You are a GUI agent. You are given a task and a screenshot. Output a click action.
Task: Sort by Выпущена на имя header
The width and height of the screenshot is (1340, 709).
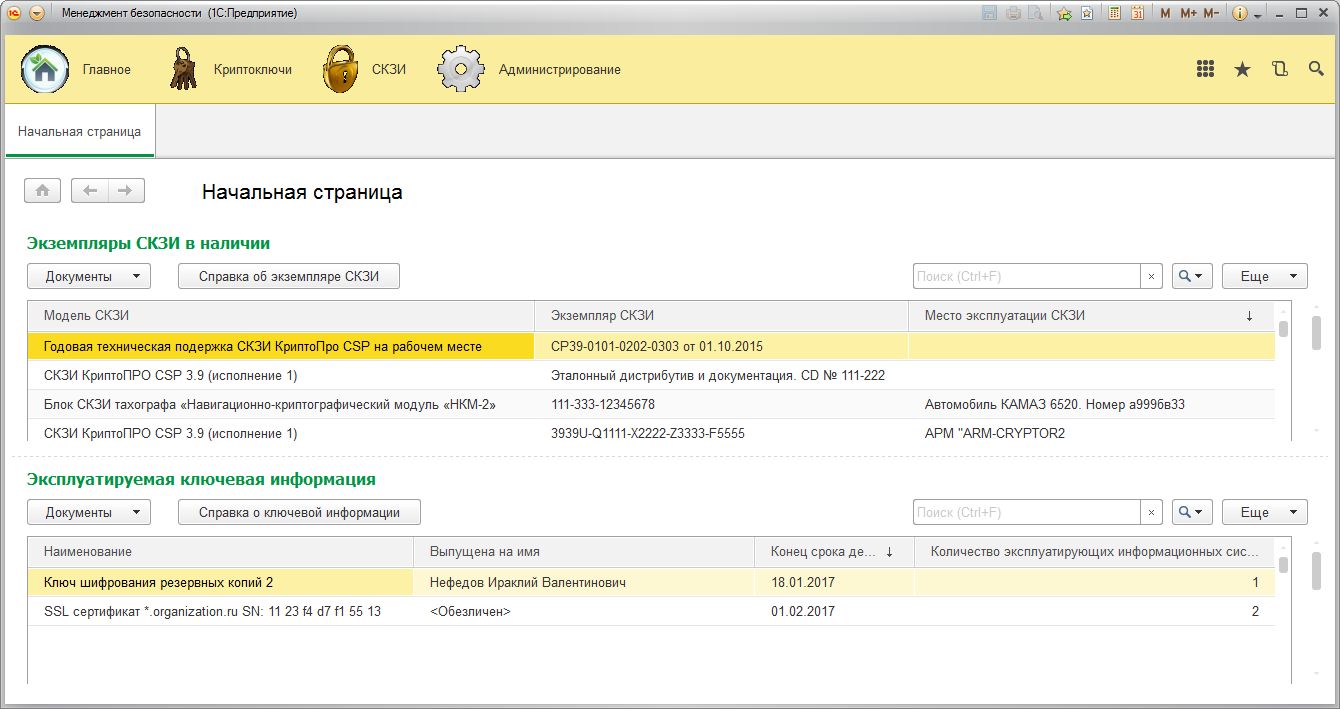(584, 551)
